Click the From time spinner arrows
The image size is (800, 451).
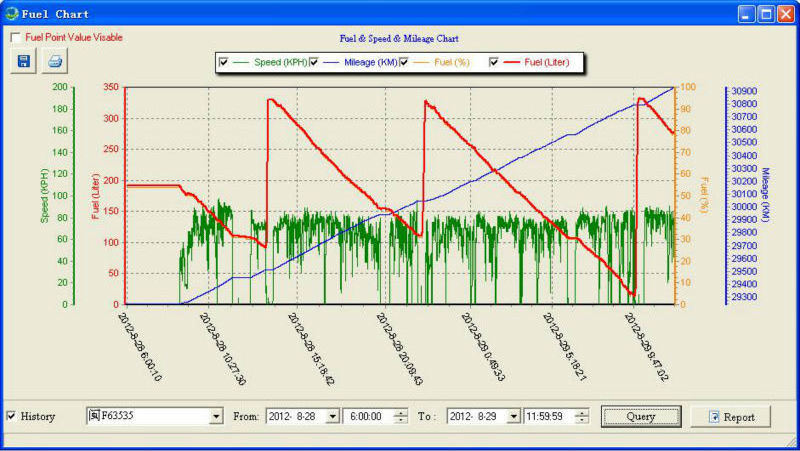point(401,416)
